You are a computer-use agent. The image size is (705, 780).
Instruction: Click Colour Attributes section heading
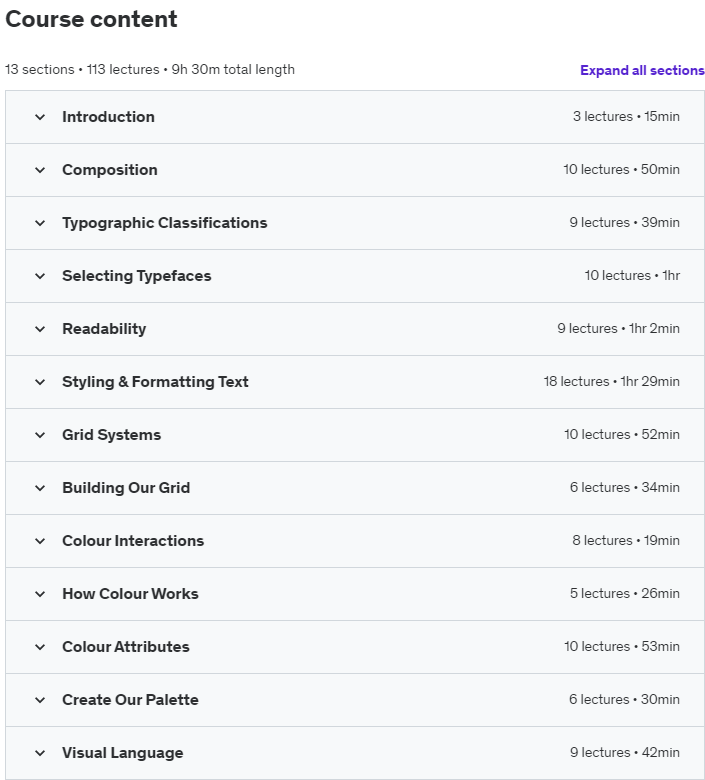click(x=126, y=647)
